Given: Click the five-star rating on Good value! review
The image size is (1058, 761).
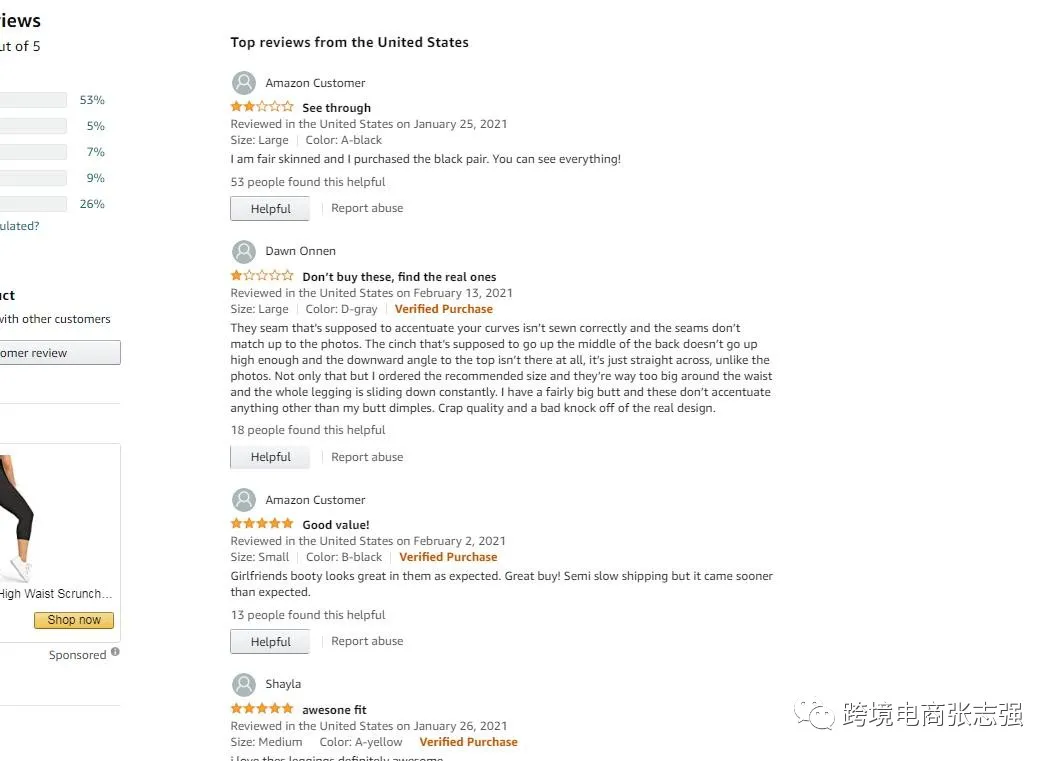Looking at the screenshot, I should point(262,524).
